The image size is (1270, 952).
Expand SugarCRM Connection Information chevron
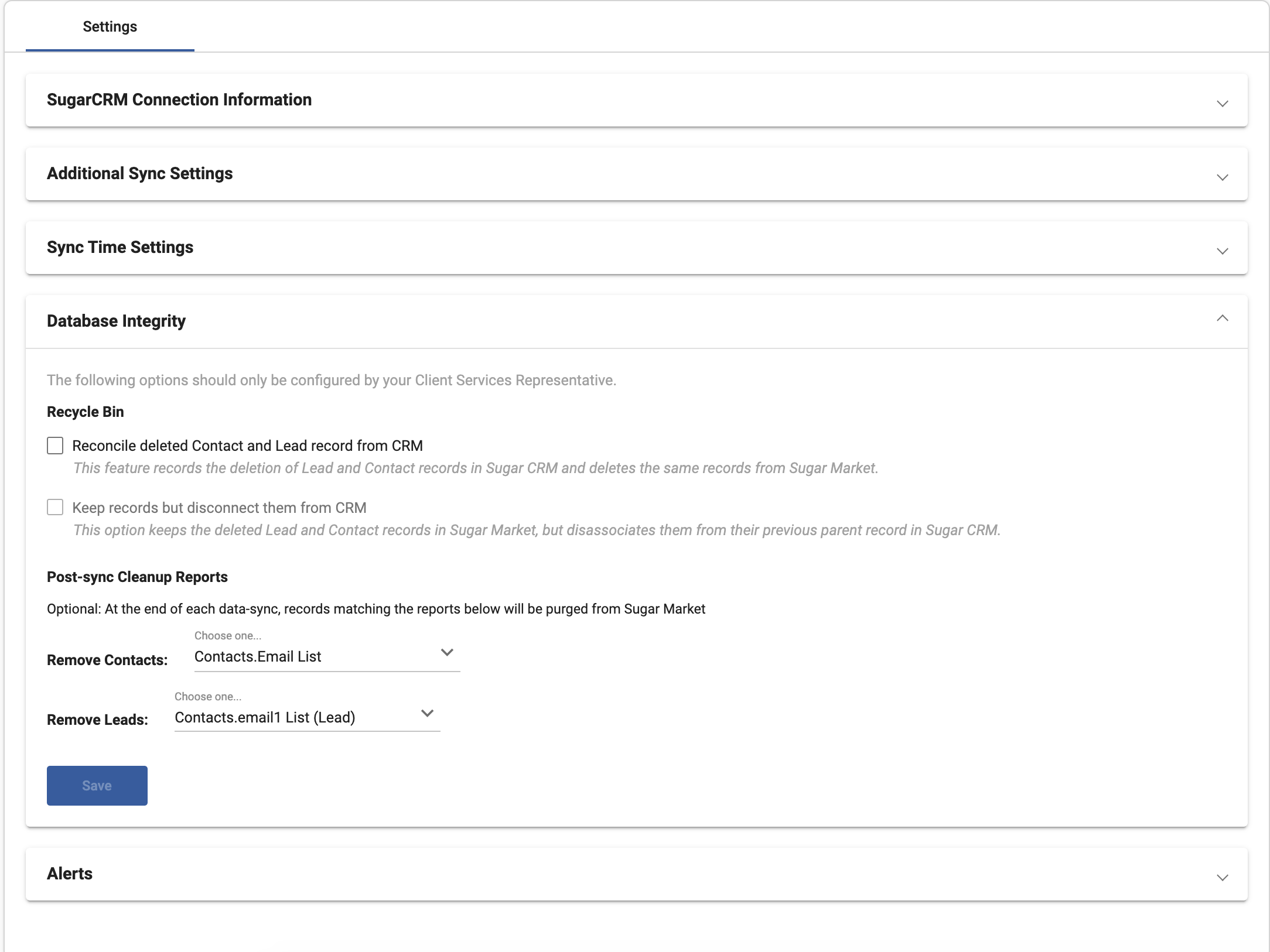click(x=1222, y=104)
